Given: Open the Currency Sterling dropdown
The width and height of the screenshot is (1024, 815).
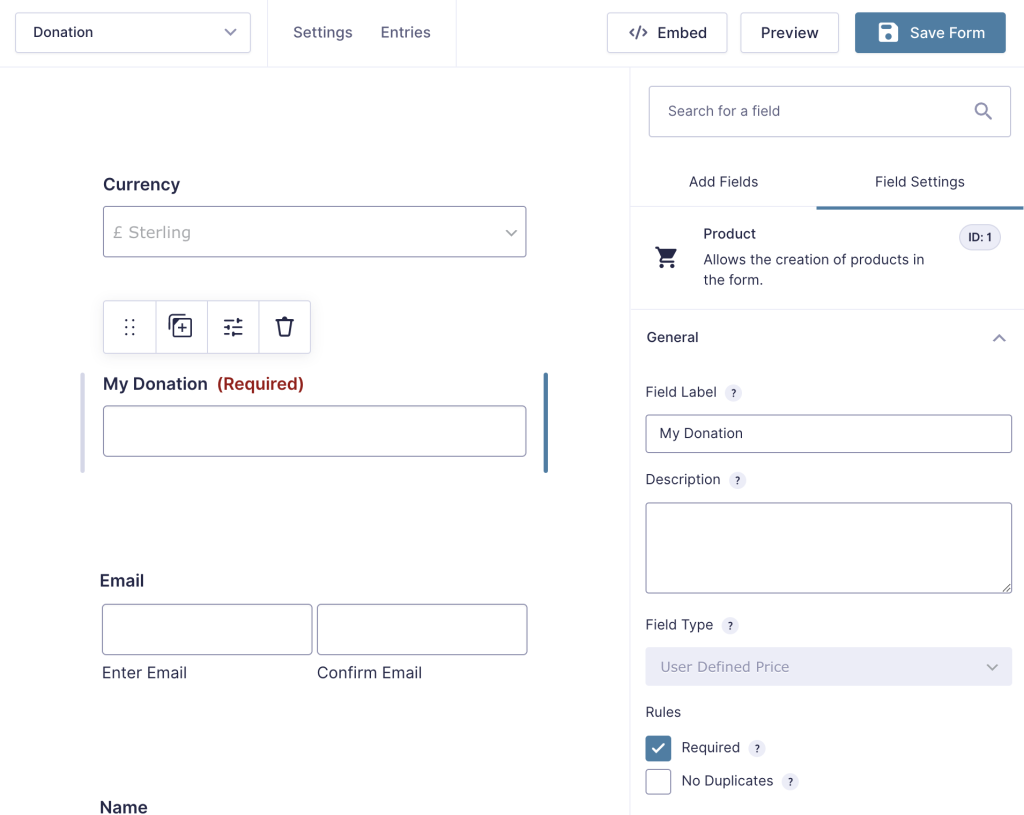Looking at the screenshot, I should pyautogui.click(x=315, y=232).
